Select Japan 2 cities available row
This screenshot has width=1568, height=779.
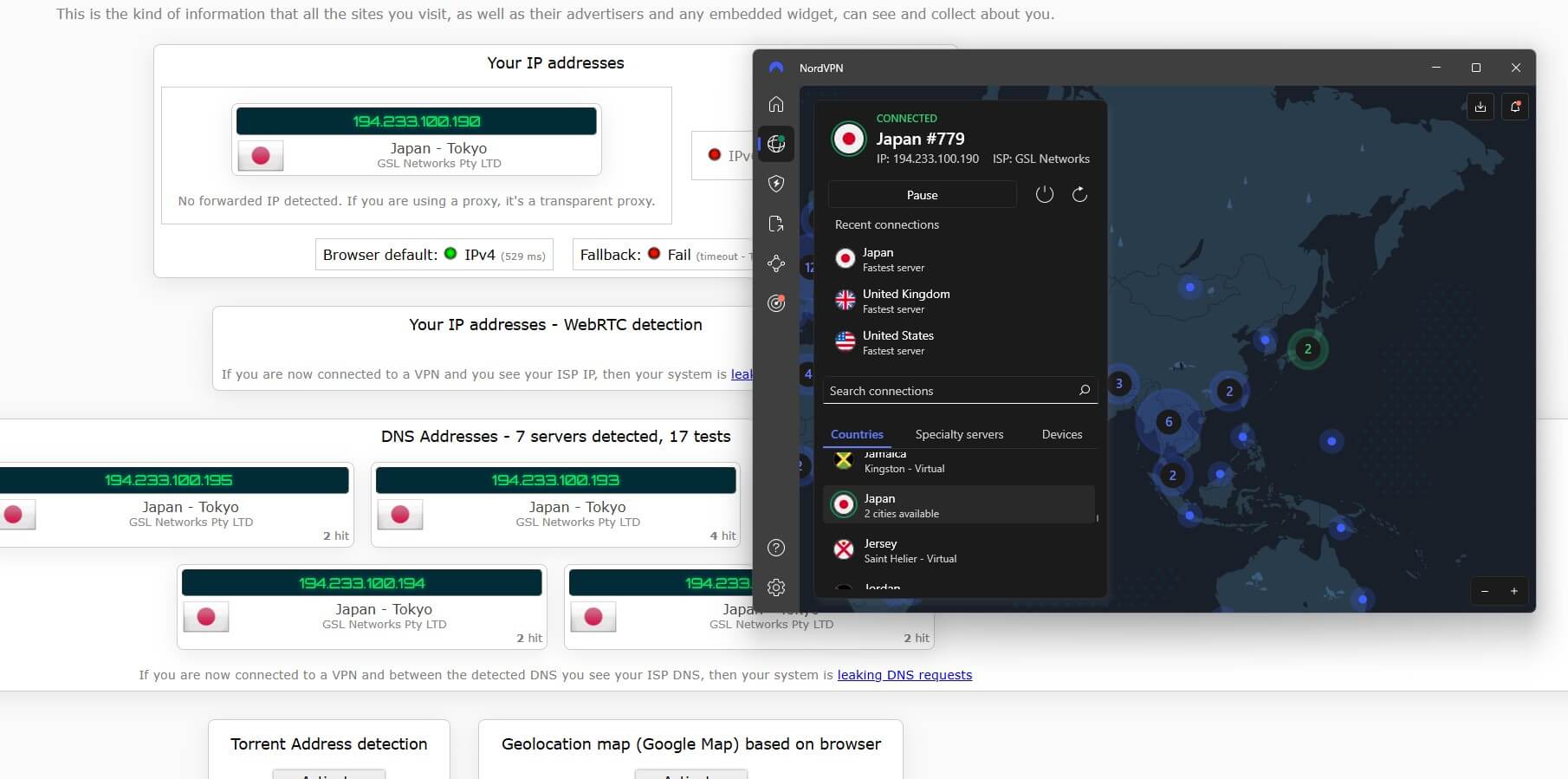point(958,505)
